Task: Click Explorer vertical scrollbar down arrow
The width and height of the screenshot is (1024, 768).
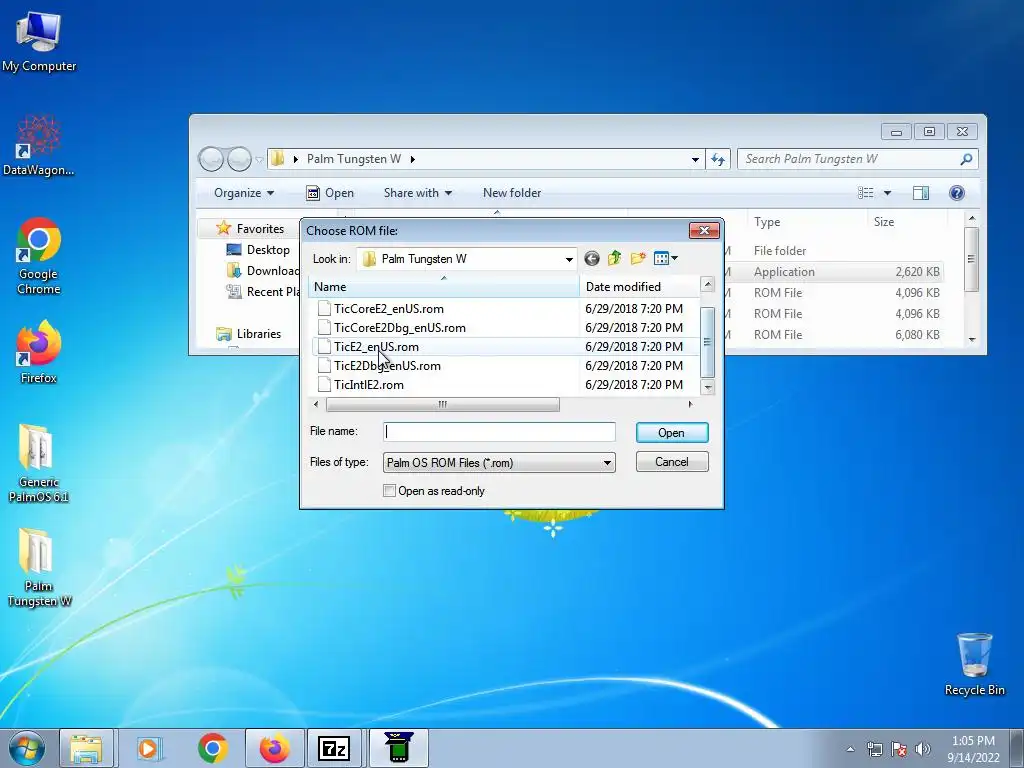Action: pos(972,339)
